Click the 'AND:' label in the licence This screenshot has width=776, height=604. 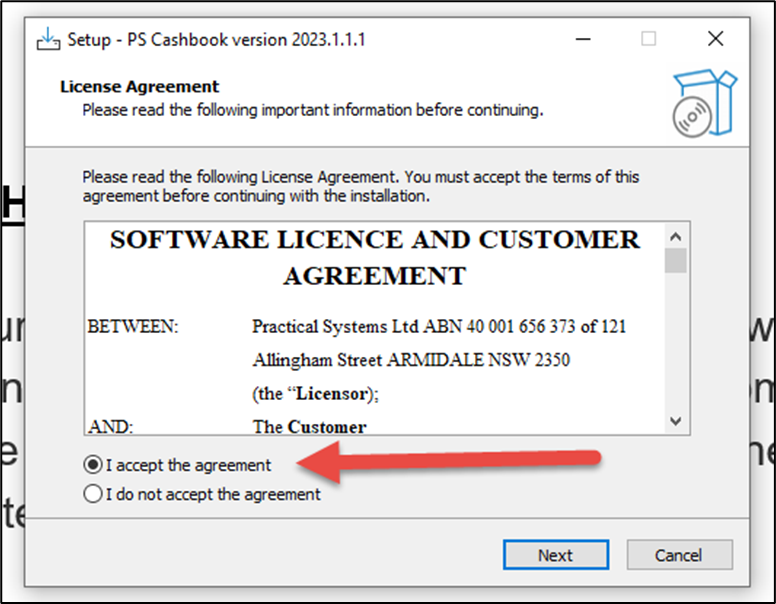coord(111,427)
